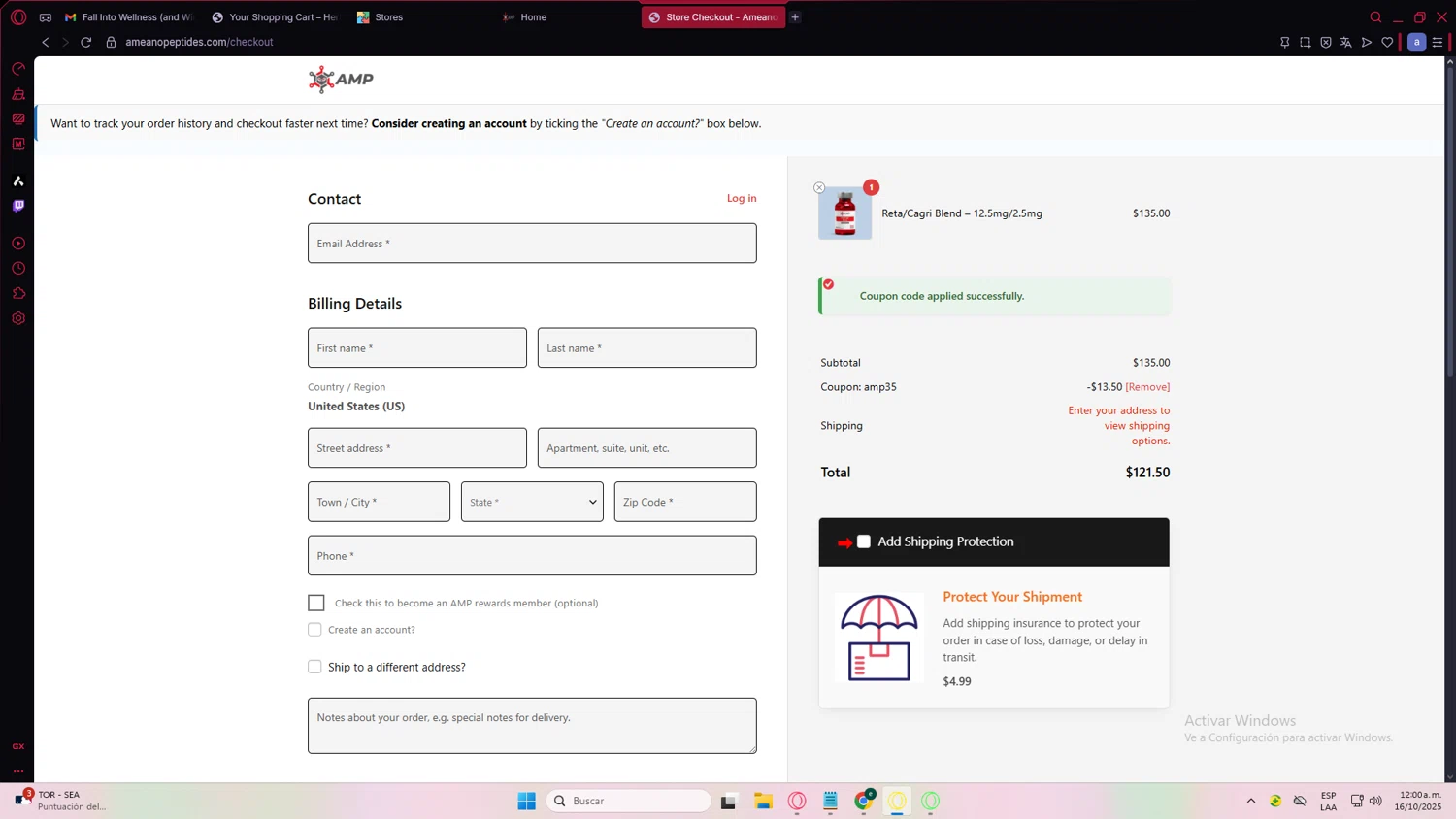This screenshot has width=1456, height=819.
Task: Open the translate page icon
Action: coord(1345,42)
